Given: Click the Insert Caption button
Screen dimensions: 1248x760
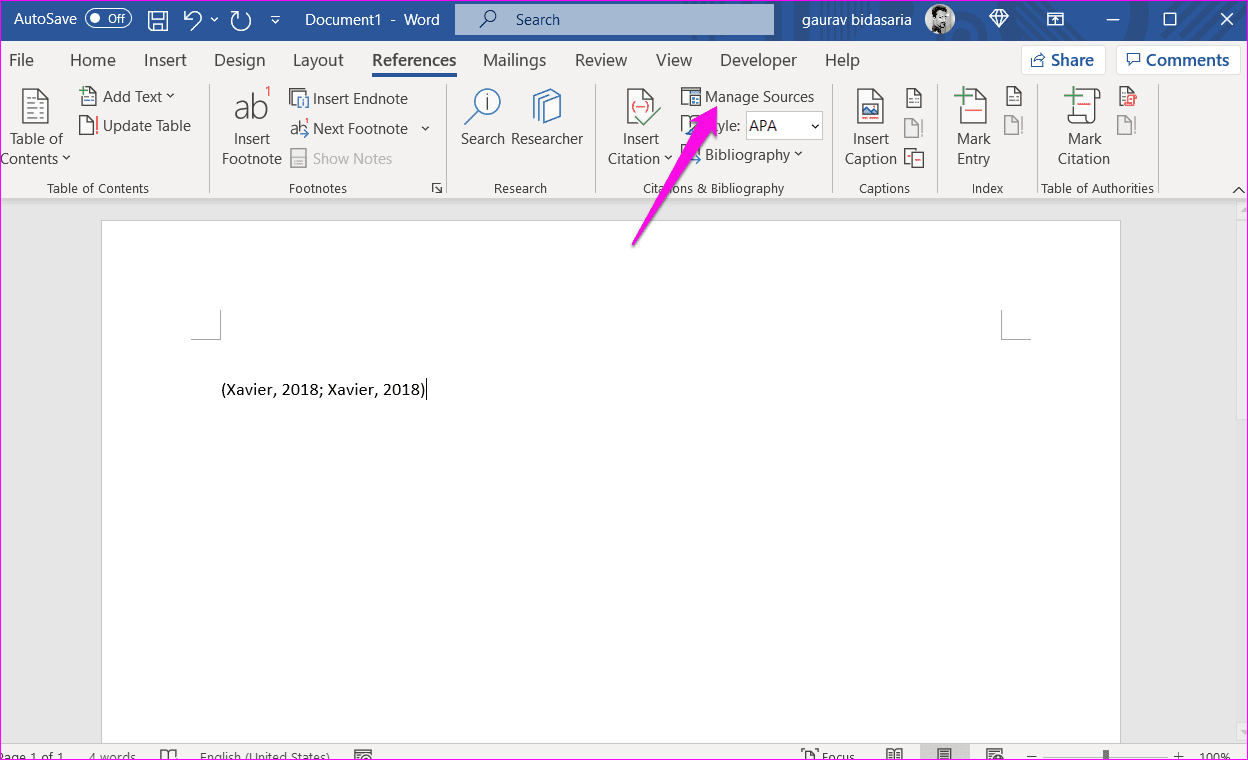Looking at the screenshot, I should pos(871,127).
